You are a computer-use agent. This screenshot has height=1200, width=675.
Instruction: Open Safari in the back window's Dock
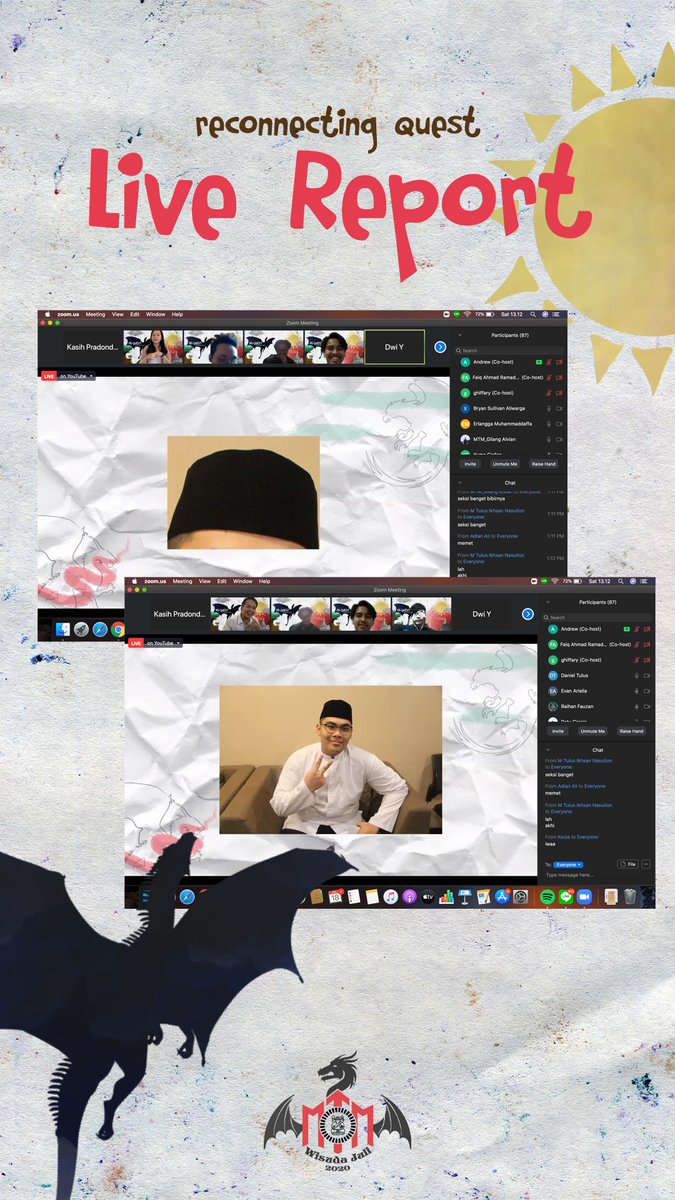click(x=99, y=629)
